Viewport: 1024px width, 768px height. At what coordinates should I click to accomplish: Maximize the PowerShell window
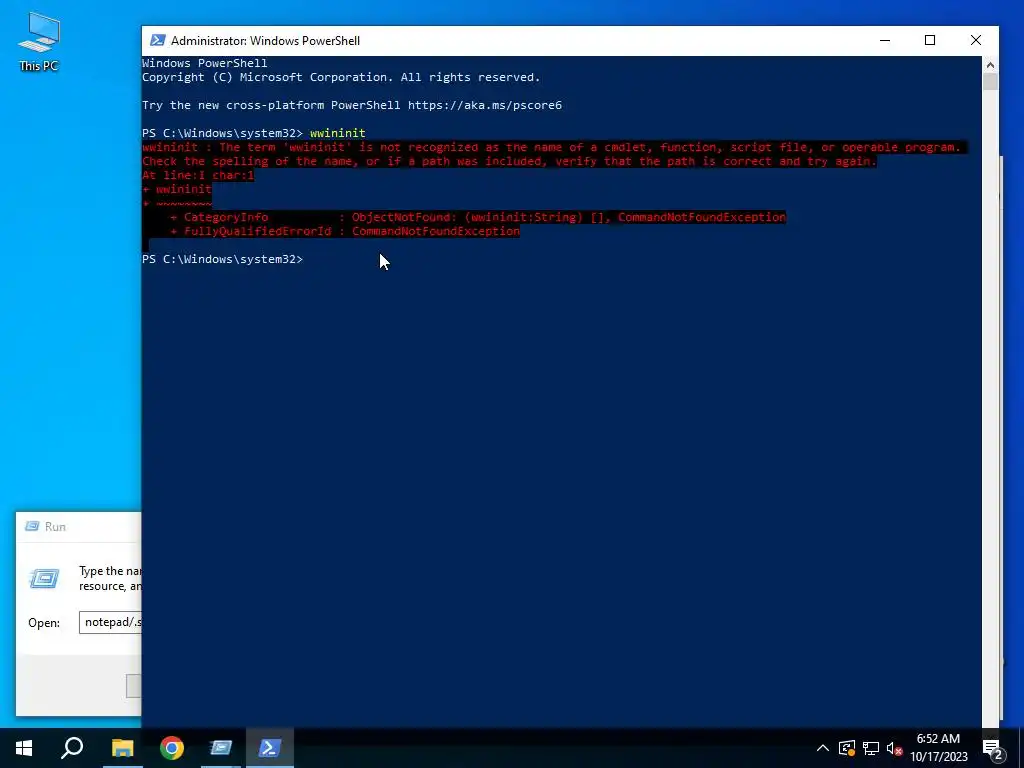point(930,40)
